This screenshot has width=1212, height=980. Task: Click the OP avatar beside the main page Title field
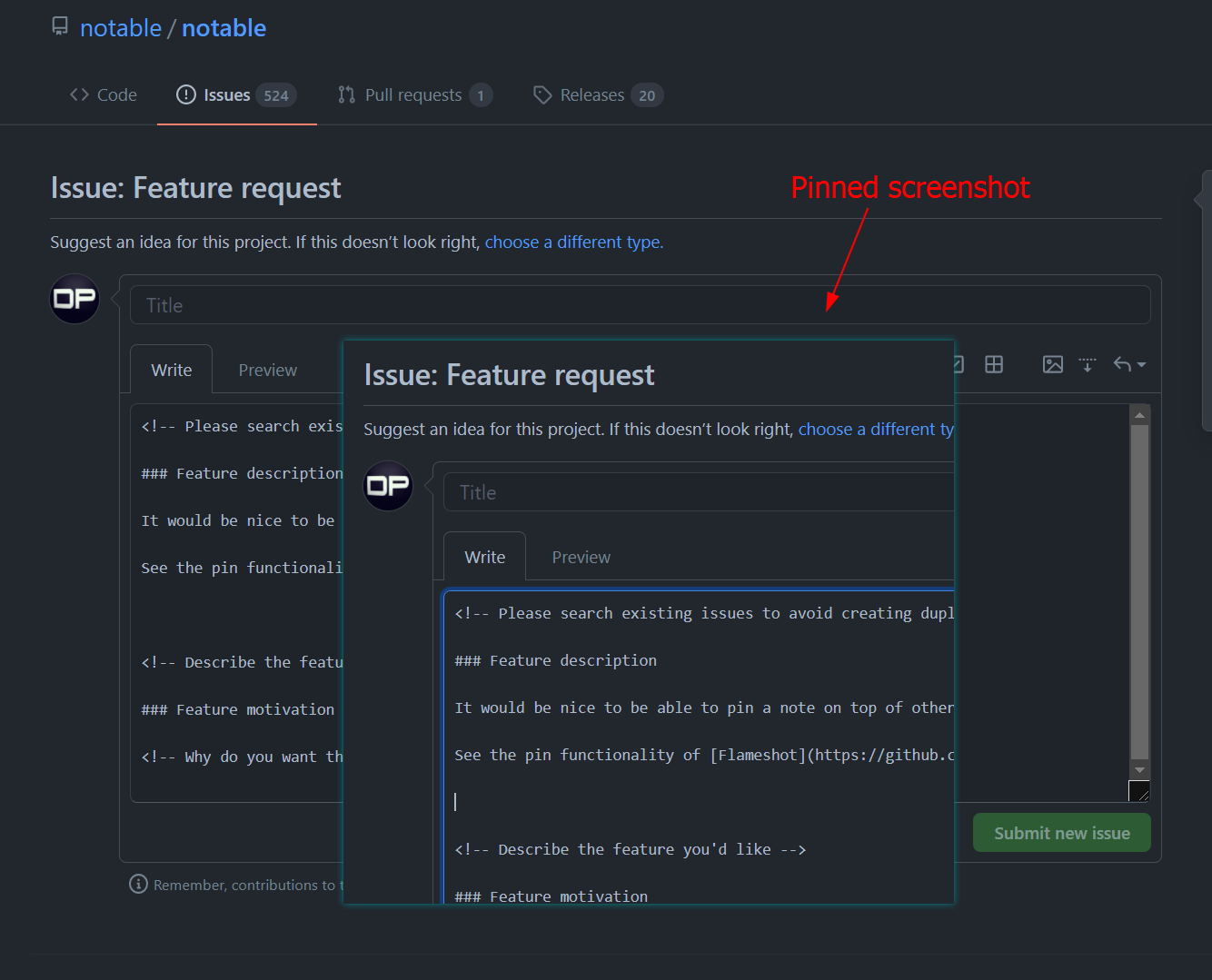(x=75, y=299)
